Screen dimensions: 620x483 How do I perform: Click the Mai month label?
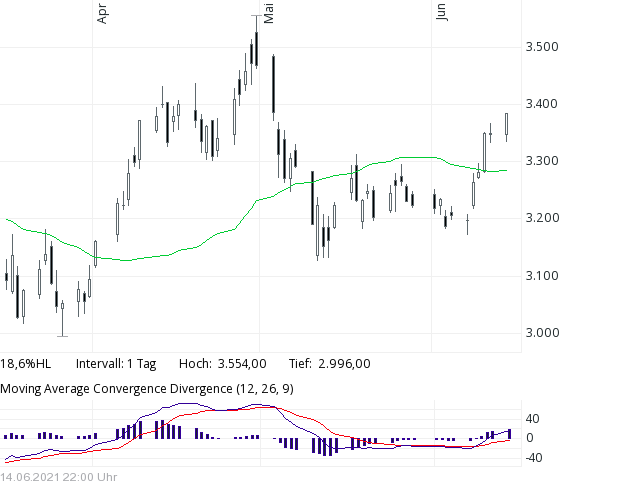click(x=268, y=12)
